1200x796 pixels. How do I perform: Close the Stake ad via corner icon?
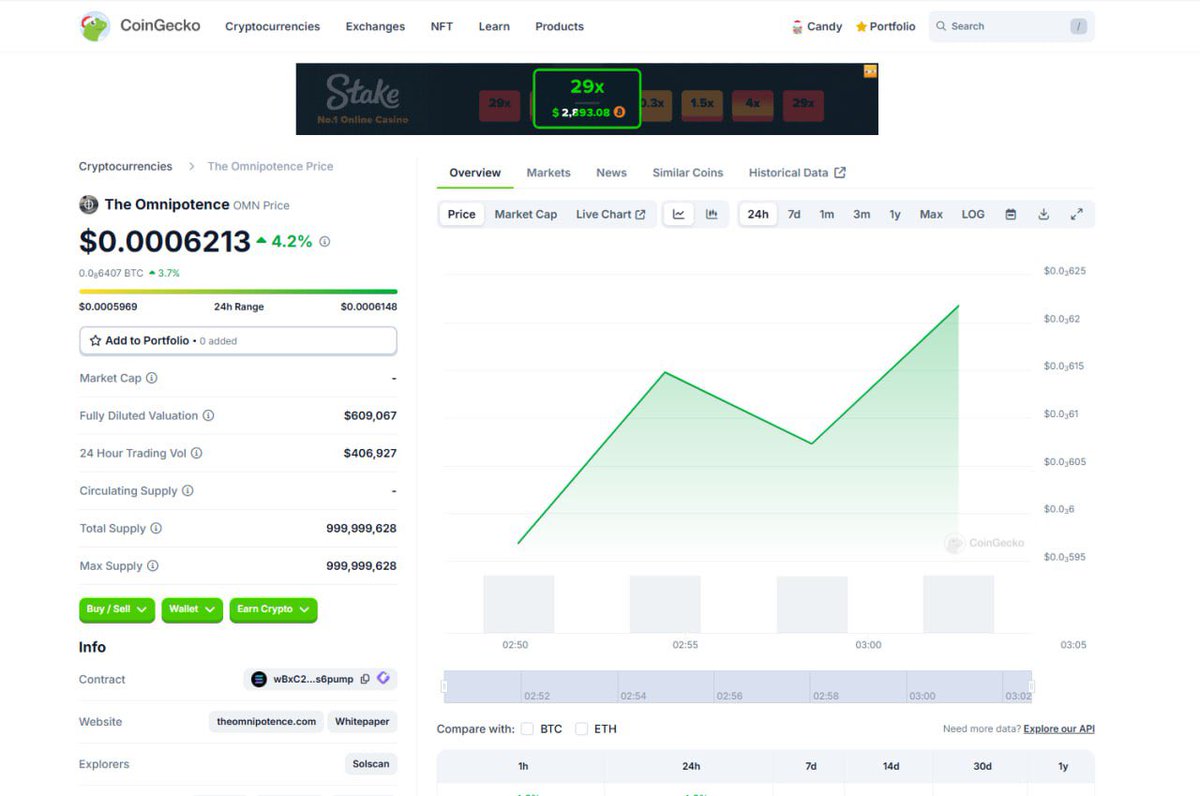coord(870,71)
